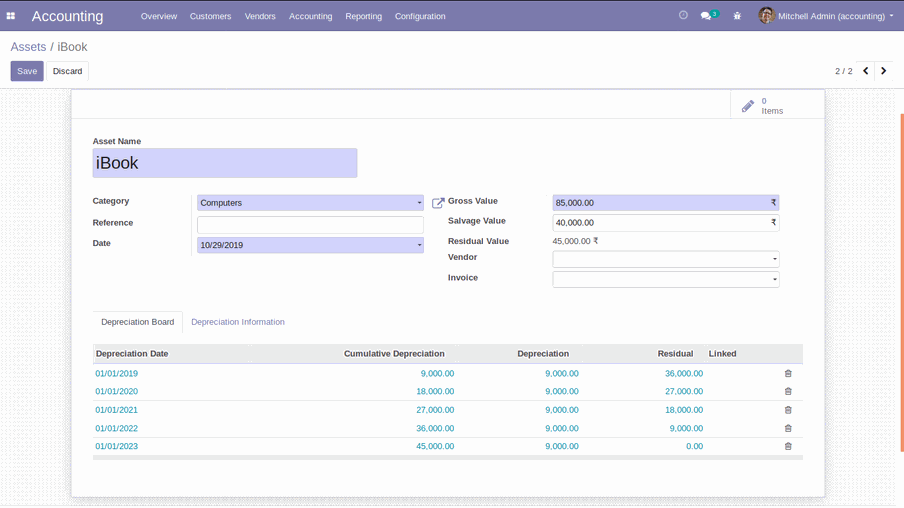The image size is (904, 508).
Task: Click the Depreciation column header
Action: click(x=543, y=353)
